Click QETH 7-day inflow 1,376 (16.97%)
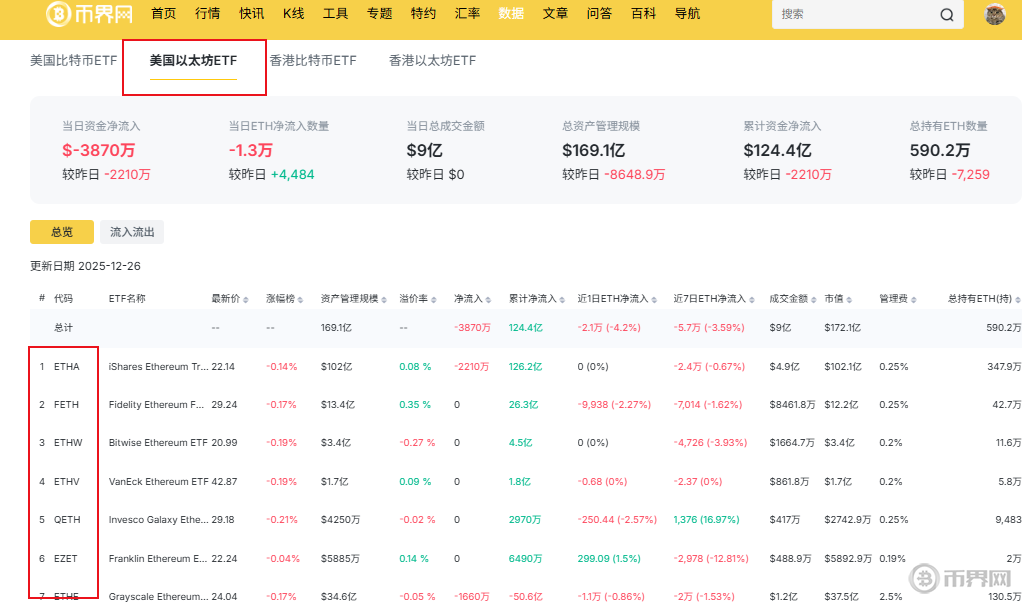1022x606 pixels. tap(707, 519)
